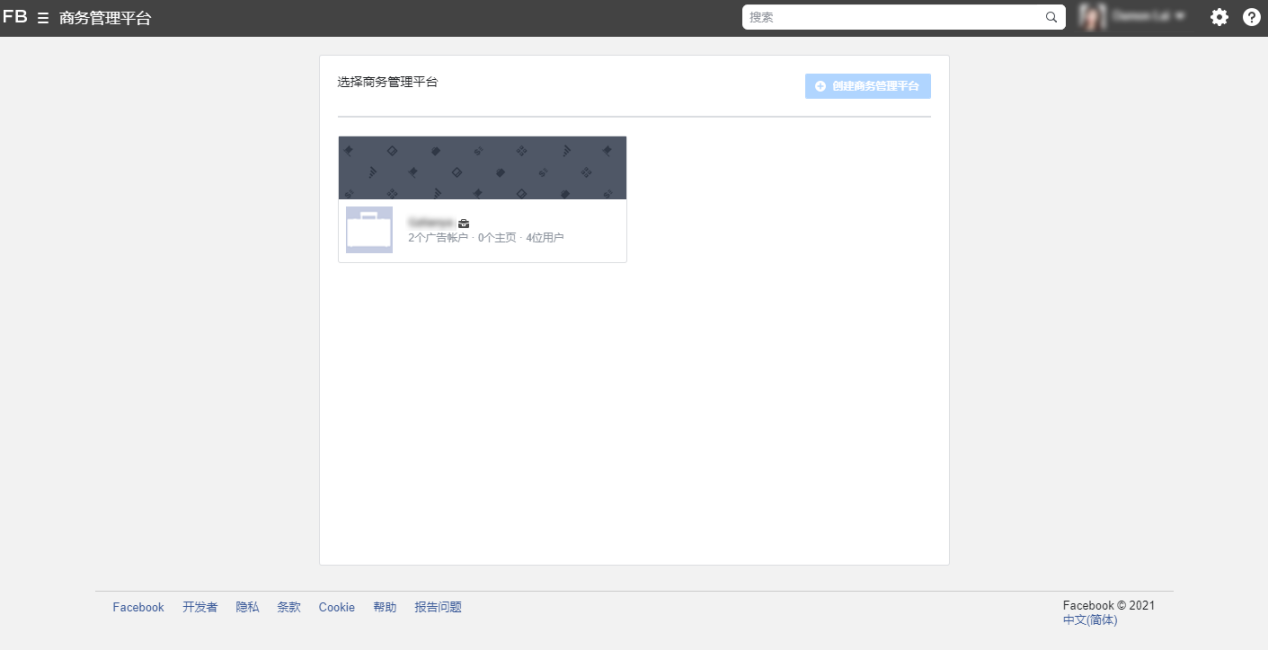Open the business card patterned banner
Image resolution: width=1268 pixels, height=650 pixels.
coord(482,168)
